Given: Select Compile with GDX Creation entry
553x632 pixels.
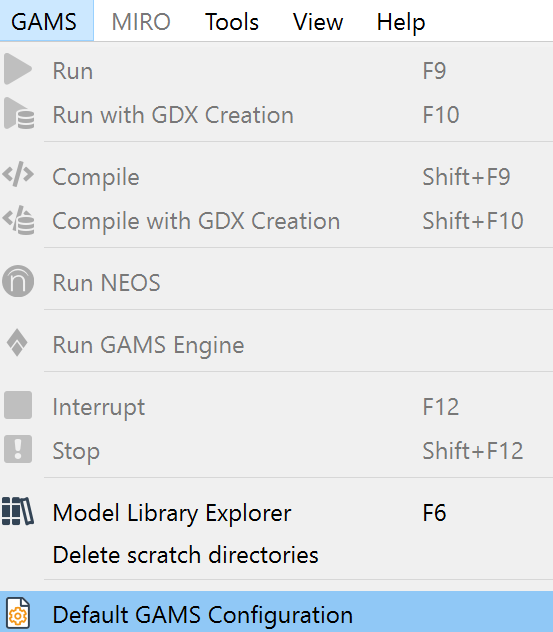Looking at the screenshot, I should [276, 221].
